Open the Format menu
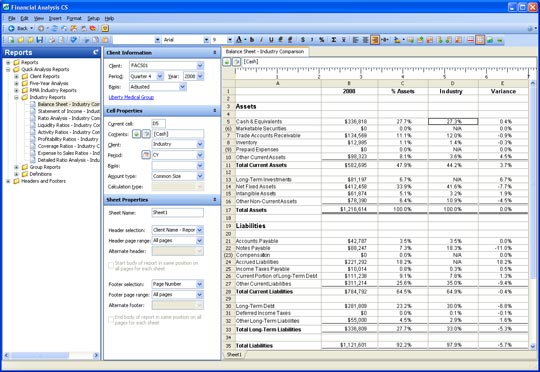 tap(74, 18)
